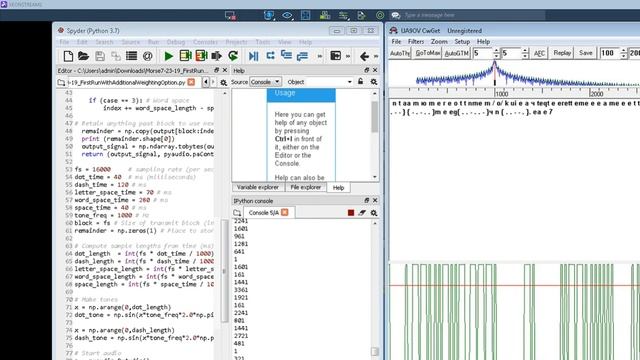Open the Setup menu in CwGet

462,42
